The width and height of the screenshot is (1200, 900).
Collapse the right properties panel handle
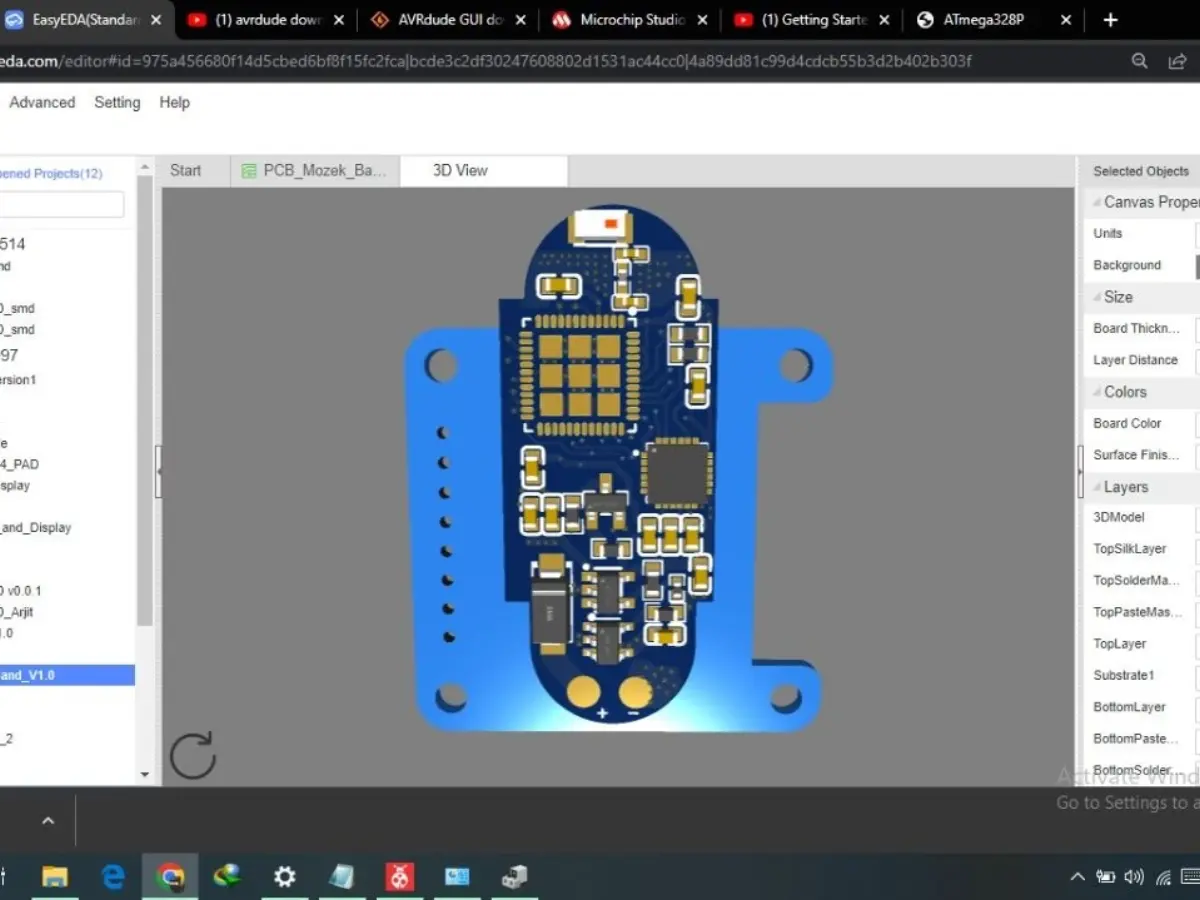point(1079,471)
